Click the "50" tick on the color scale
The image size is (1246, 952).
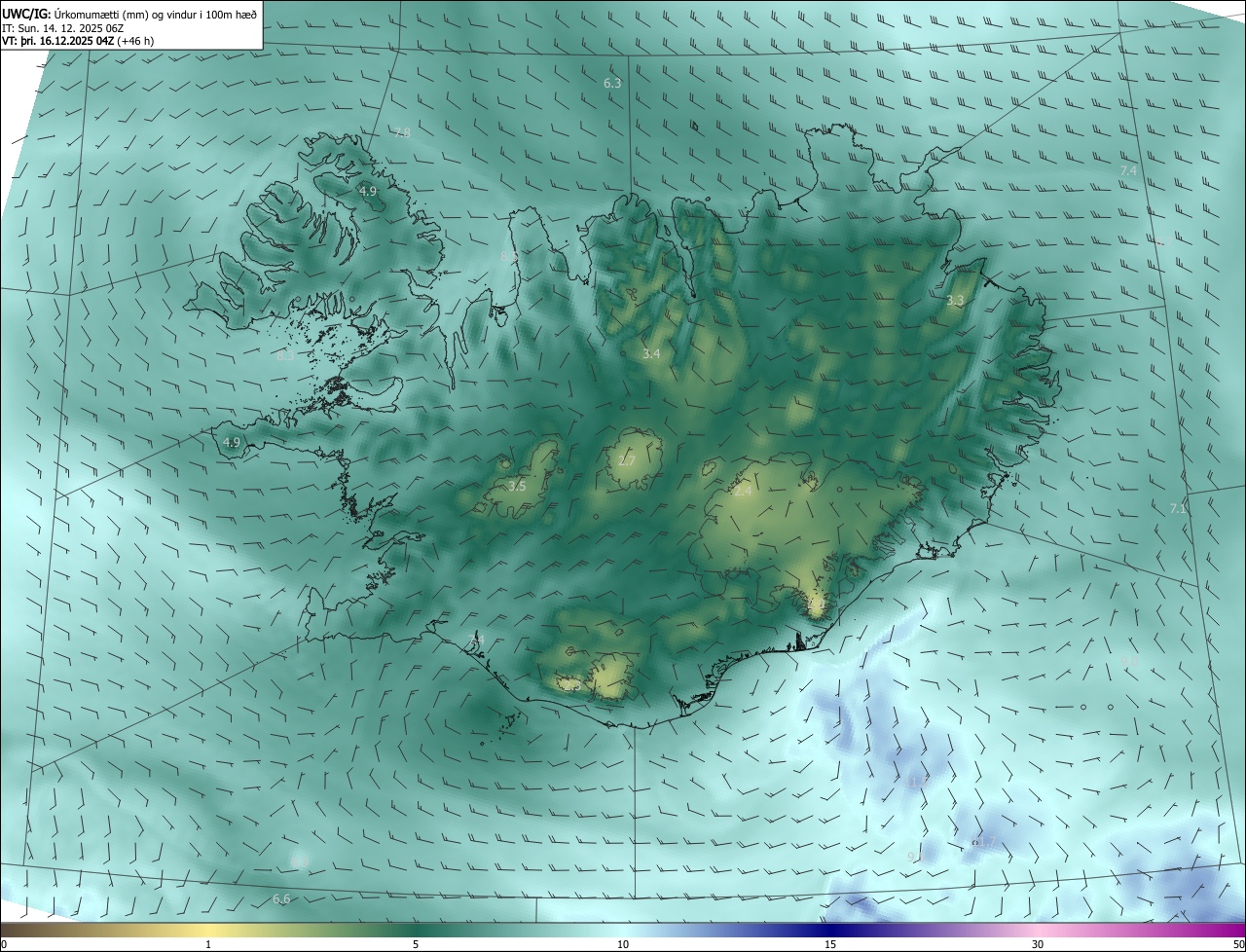(x=1238, y=944)
